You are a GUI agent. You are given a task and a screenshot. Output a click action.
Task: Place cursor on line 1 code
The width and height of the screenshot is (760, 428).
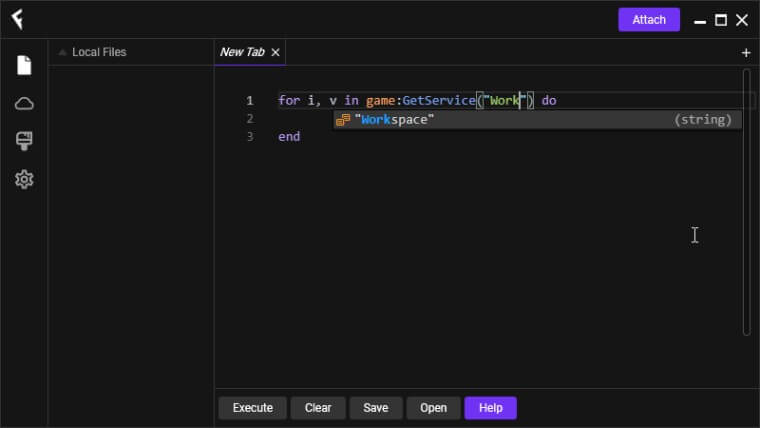(x=417, y=101)
